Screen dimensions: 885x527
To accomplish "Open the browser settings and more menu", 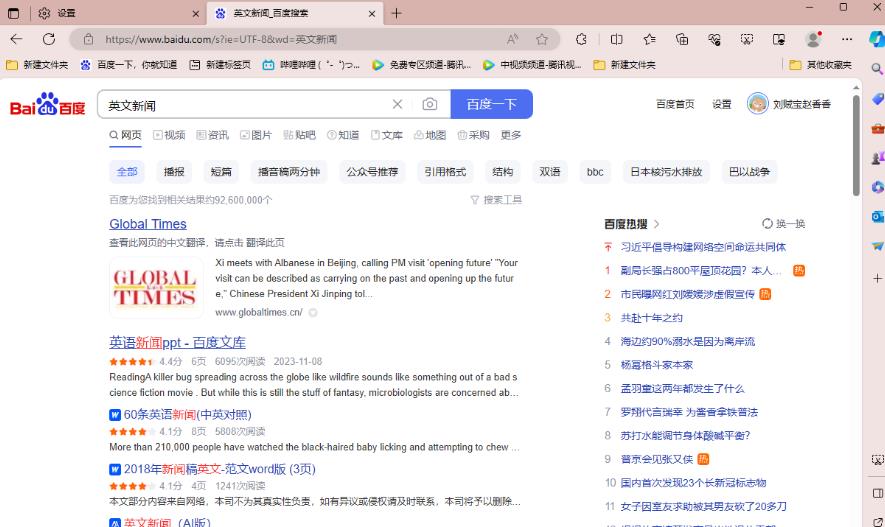I will click(847, 39).
